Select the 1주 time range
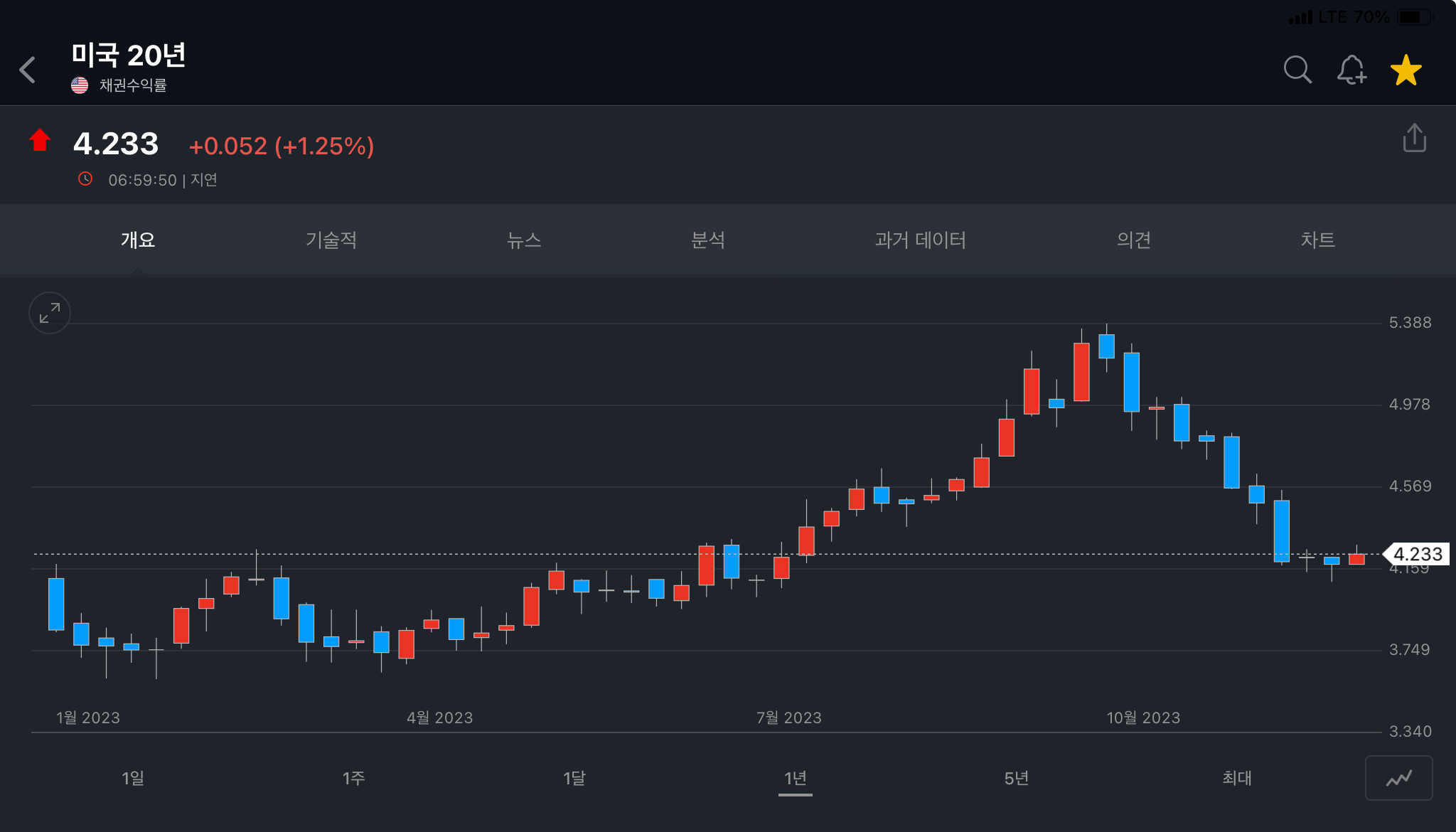Viewport: 1456px width, 832px height. [353, 779]
